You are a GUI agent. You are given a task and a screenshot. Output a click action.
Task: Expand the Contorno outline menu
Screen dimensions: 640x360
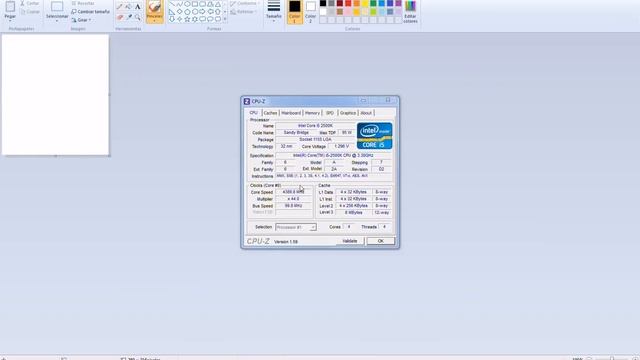pyautogui.click(x=244, y=3)
